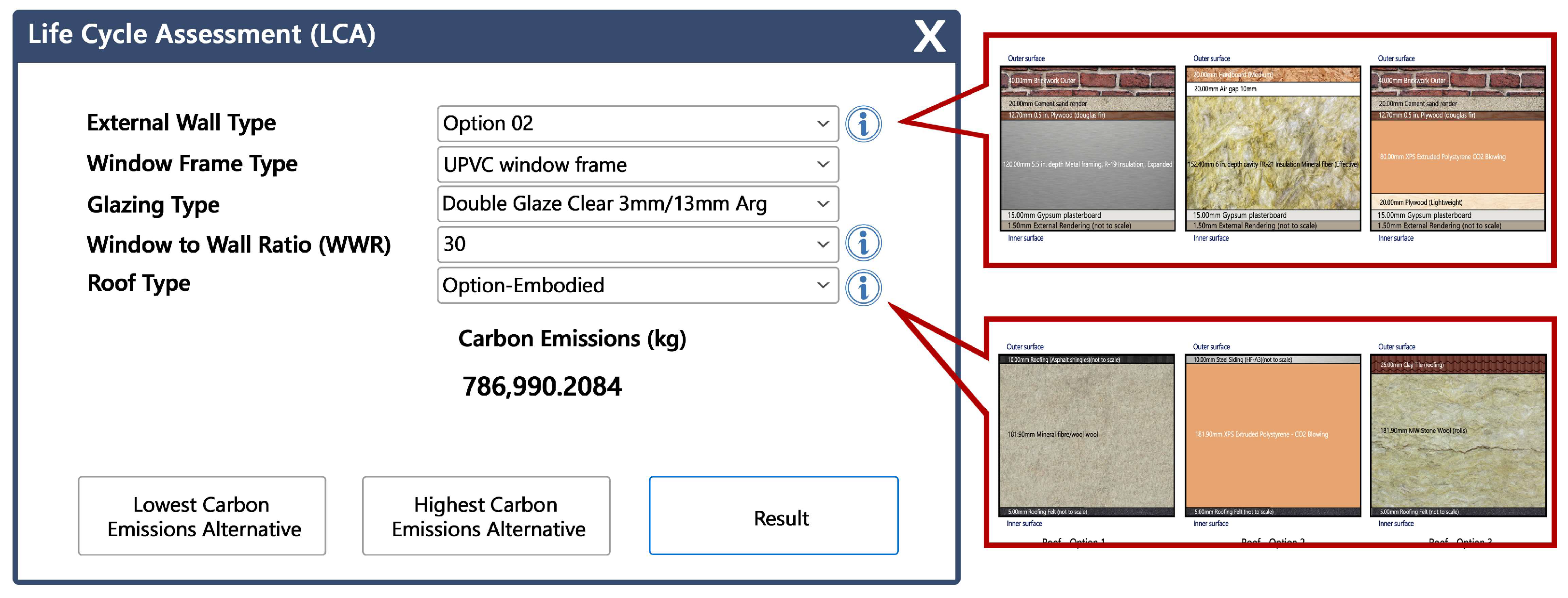Close the Life Cycle Assessment dialog
This screenshot has width=1568, height=598.
click(929, 36)
